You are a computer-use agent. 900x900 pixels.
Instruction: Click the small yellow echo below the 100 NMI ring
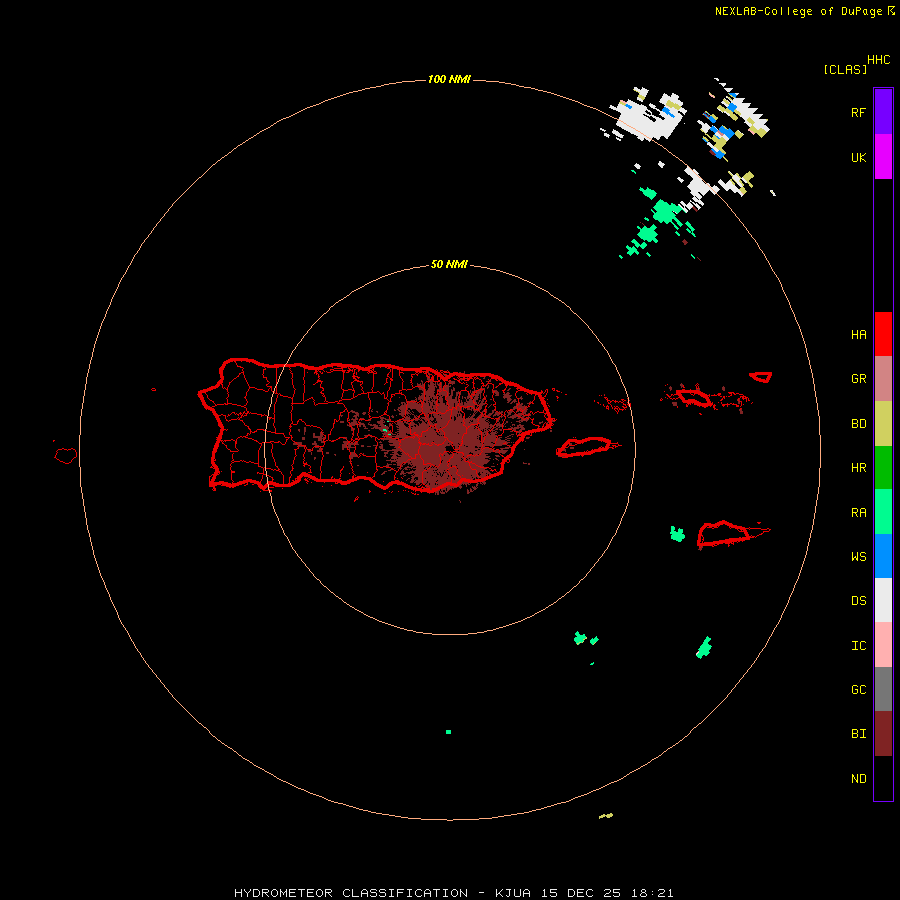point(606,816)
